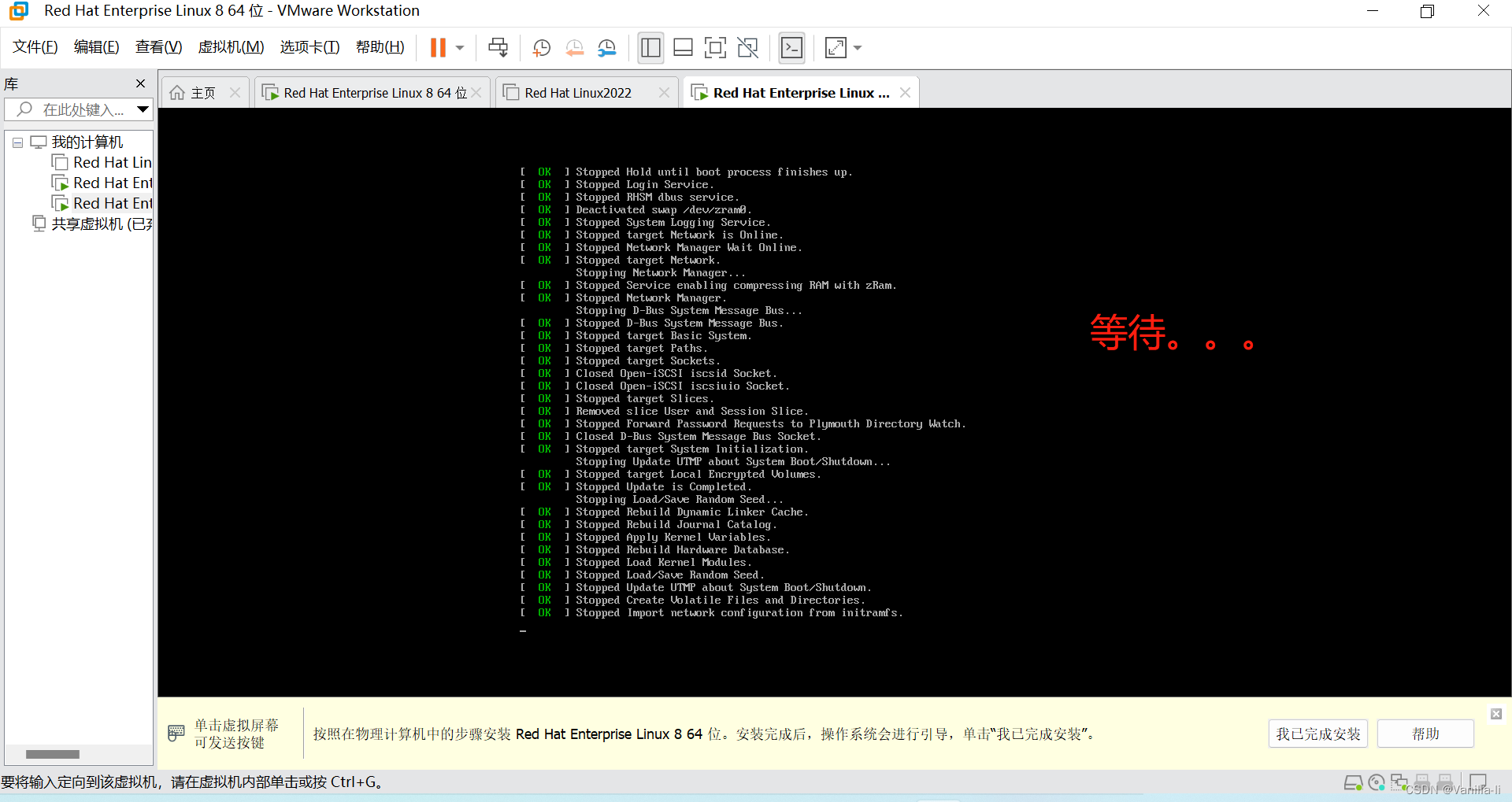
Task: Close the Red Hat Enterprise Linux 8 64 位 tab
Action: 476,93
